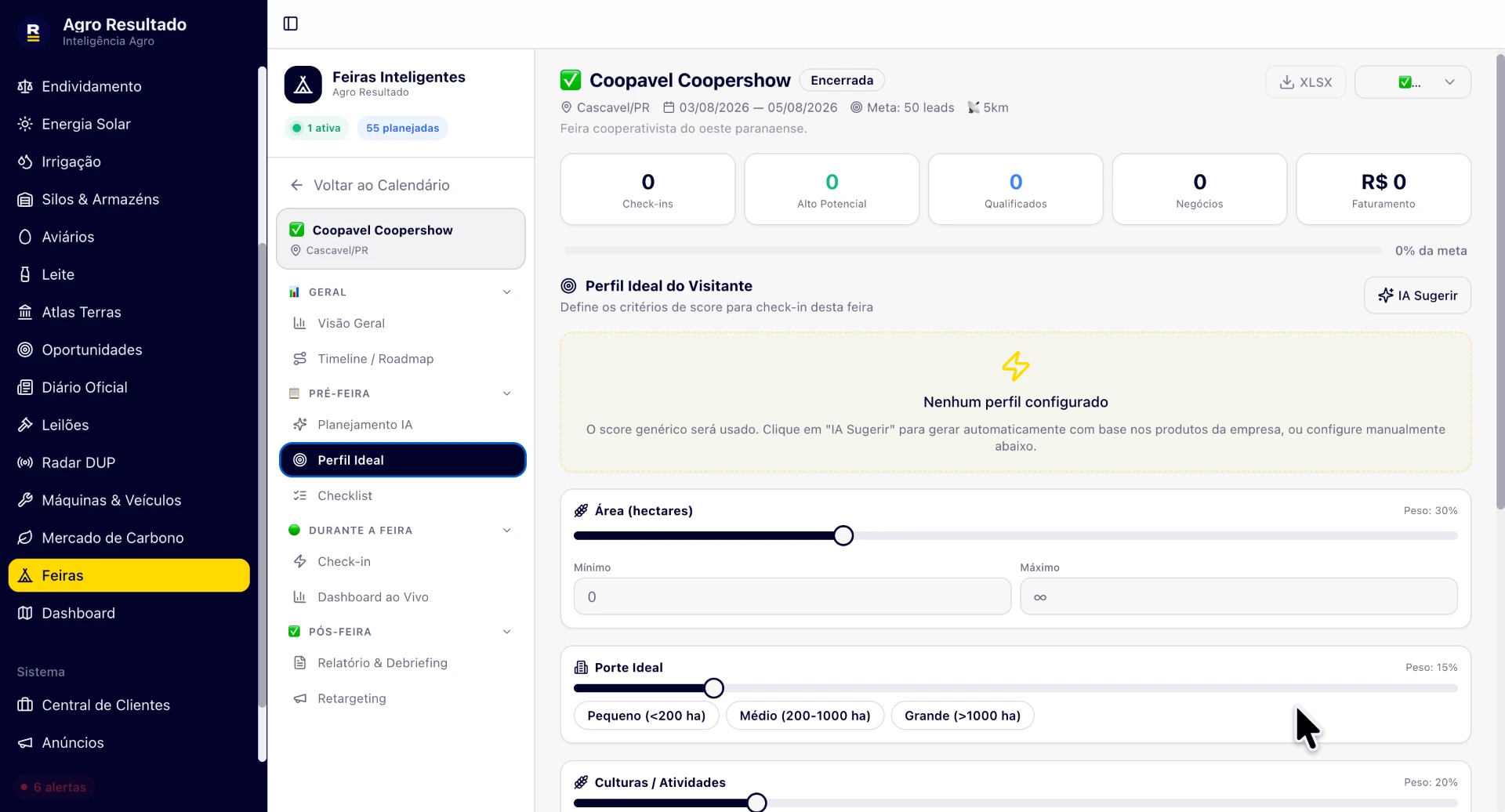The height and width of the screenshot is (812, 1505).
Task: Click the 55 planejadas filter badge
Action: click(x=403, y=128)
